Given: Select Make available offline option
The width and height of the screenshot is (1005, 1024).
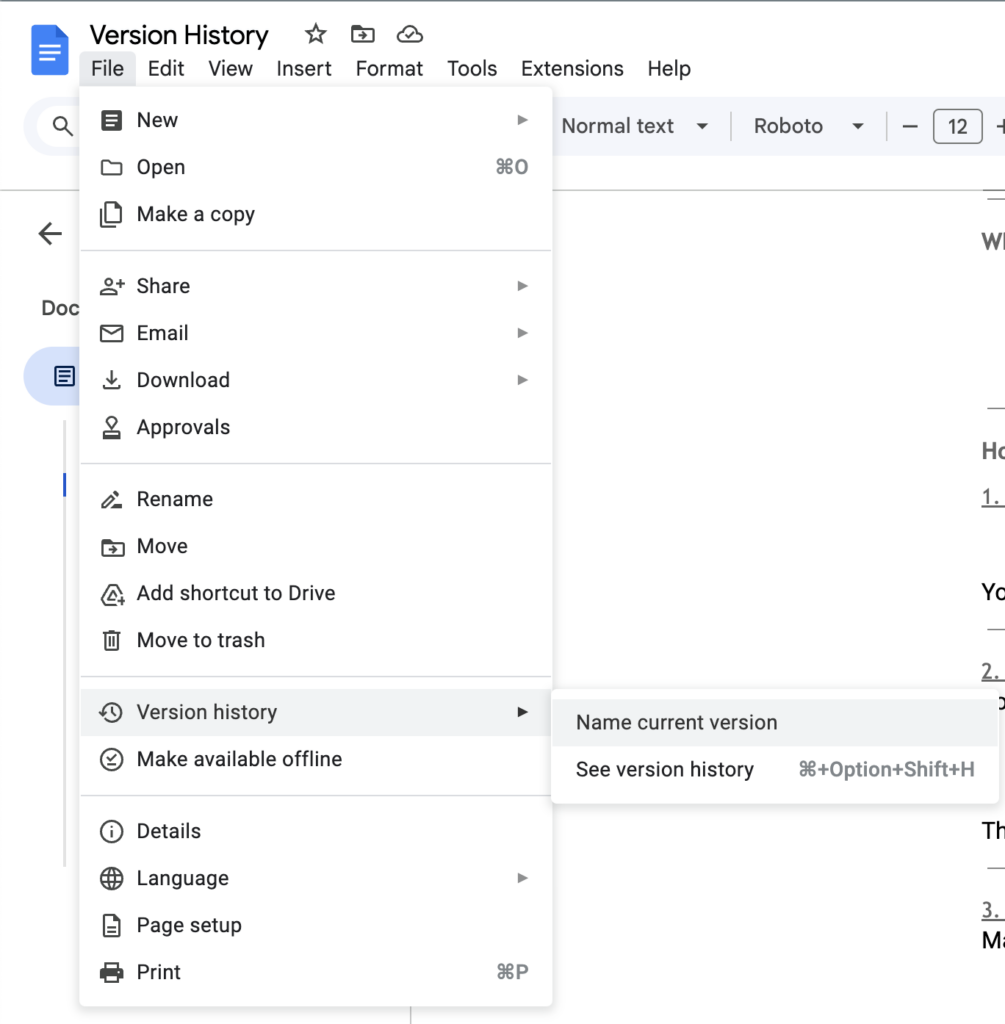Looking at the screenshot, I should click(x=239, y=759).
